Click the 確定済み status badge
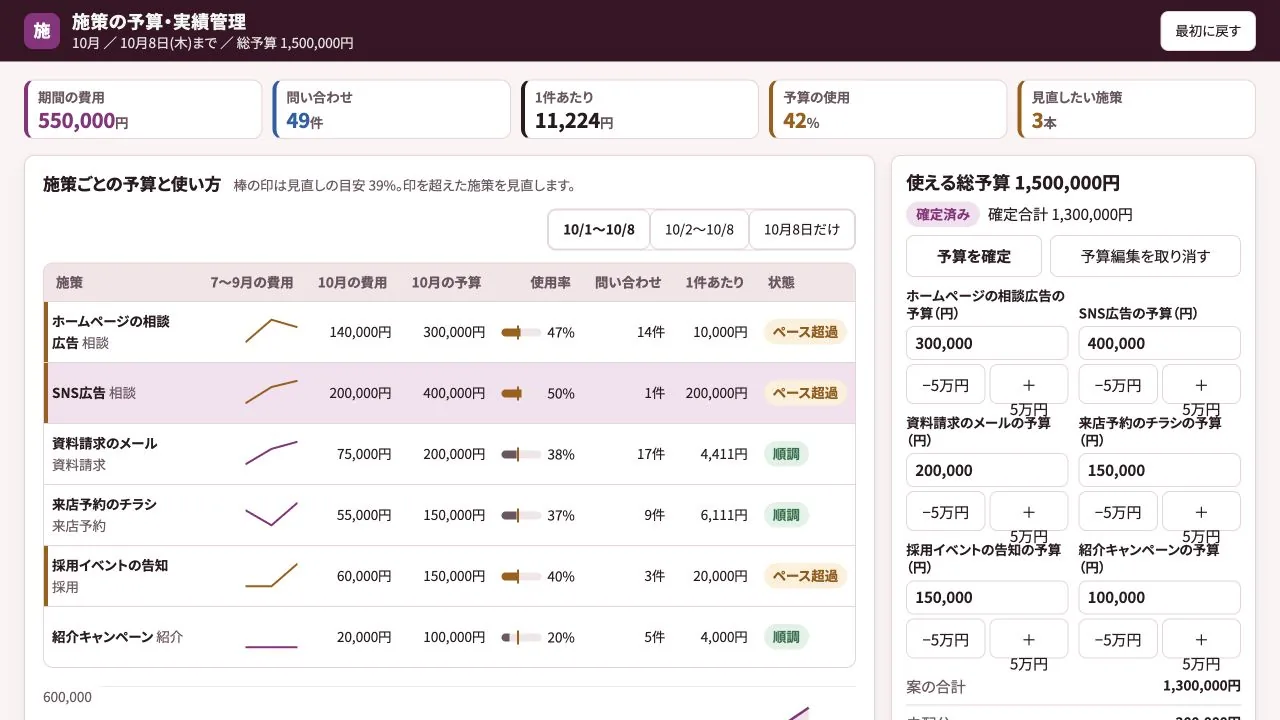 (x=943, y=214)
